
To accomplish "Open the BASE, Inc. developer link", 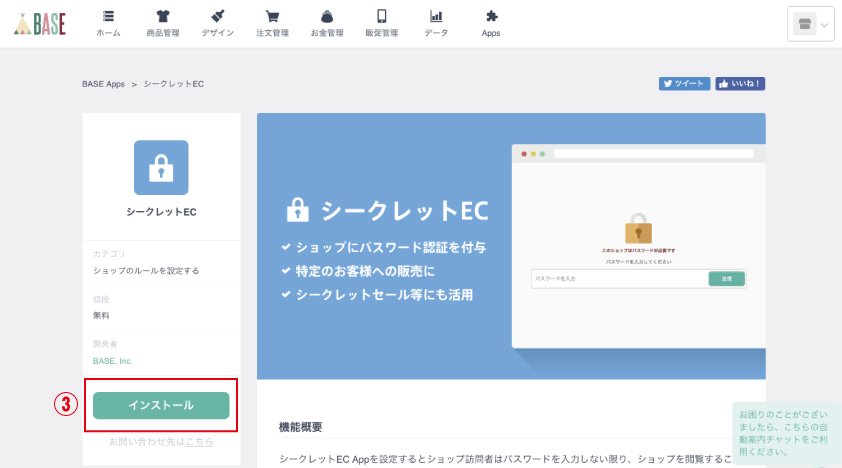I will 112,361.
